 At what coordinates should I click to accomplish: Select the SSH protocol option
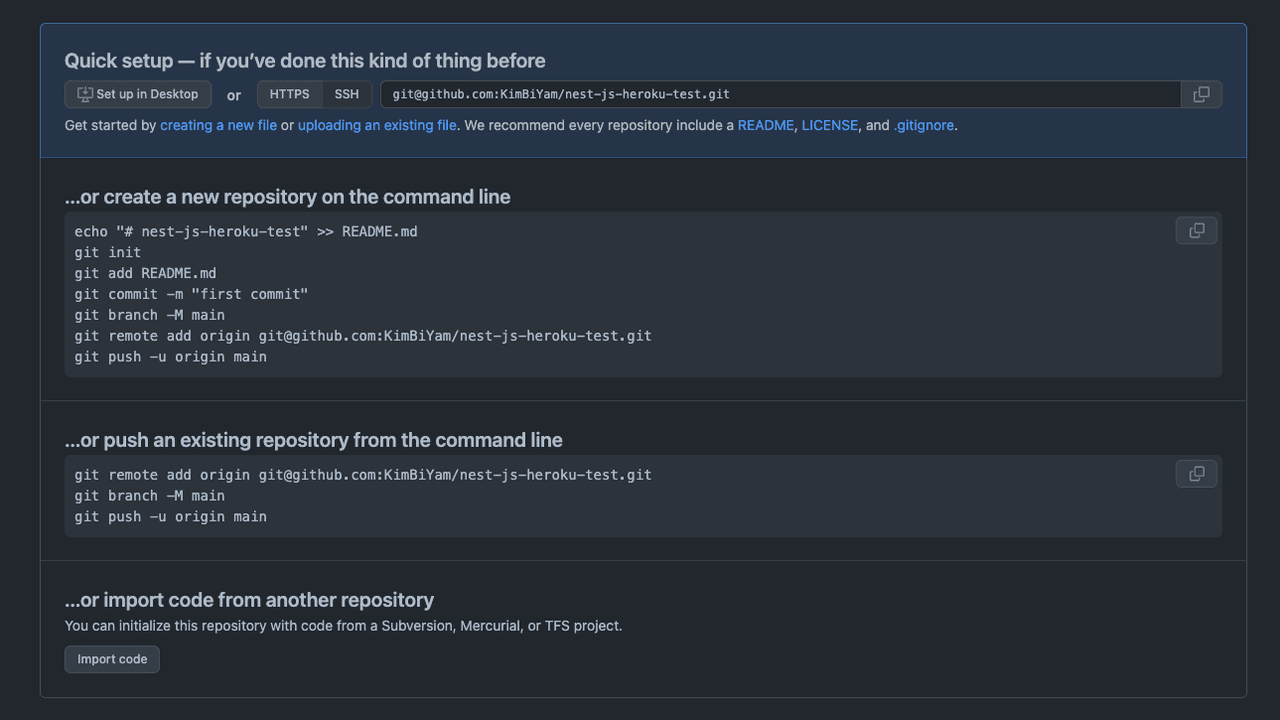(x=347, y=94)
